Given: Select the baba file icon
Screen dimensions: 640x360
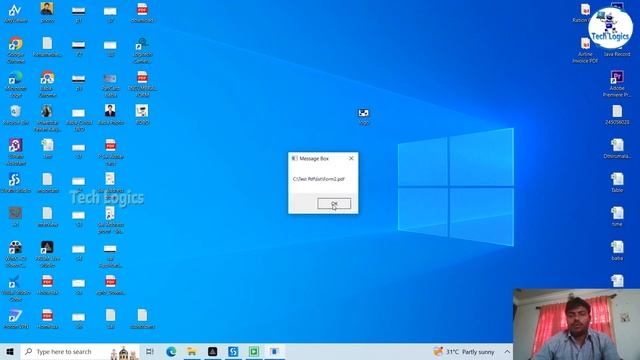Looking at the screenshot, I should pyautogui.click(x=617, y=250).
